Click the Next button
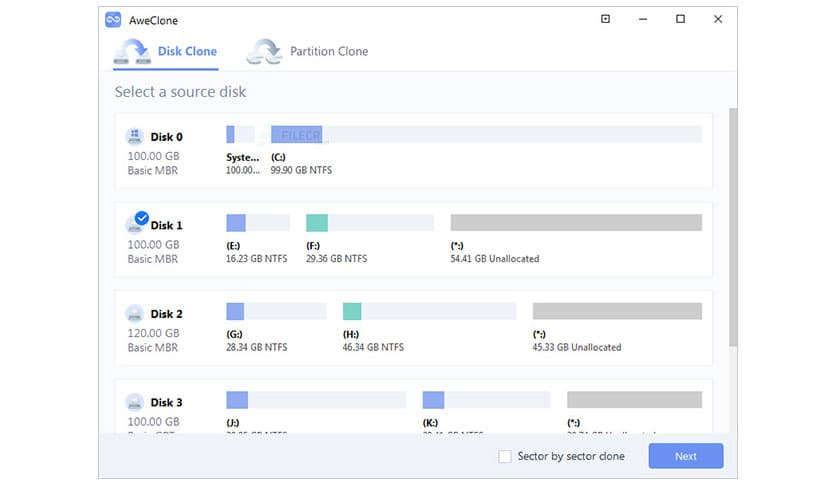This screenshot has width=836, height=484. pyautogui.click(x=686, y=456)
